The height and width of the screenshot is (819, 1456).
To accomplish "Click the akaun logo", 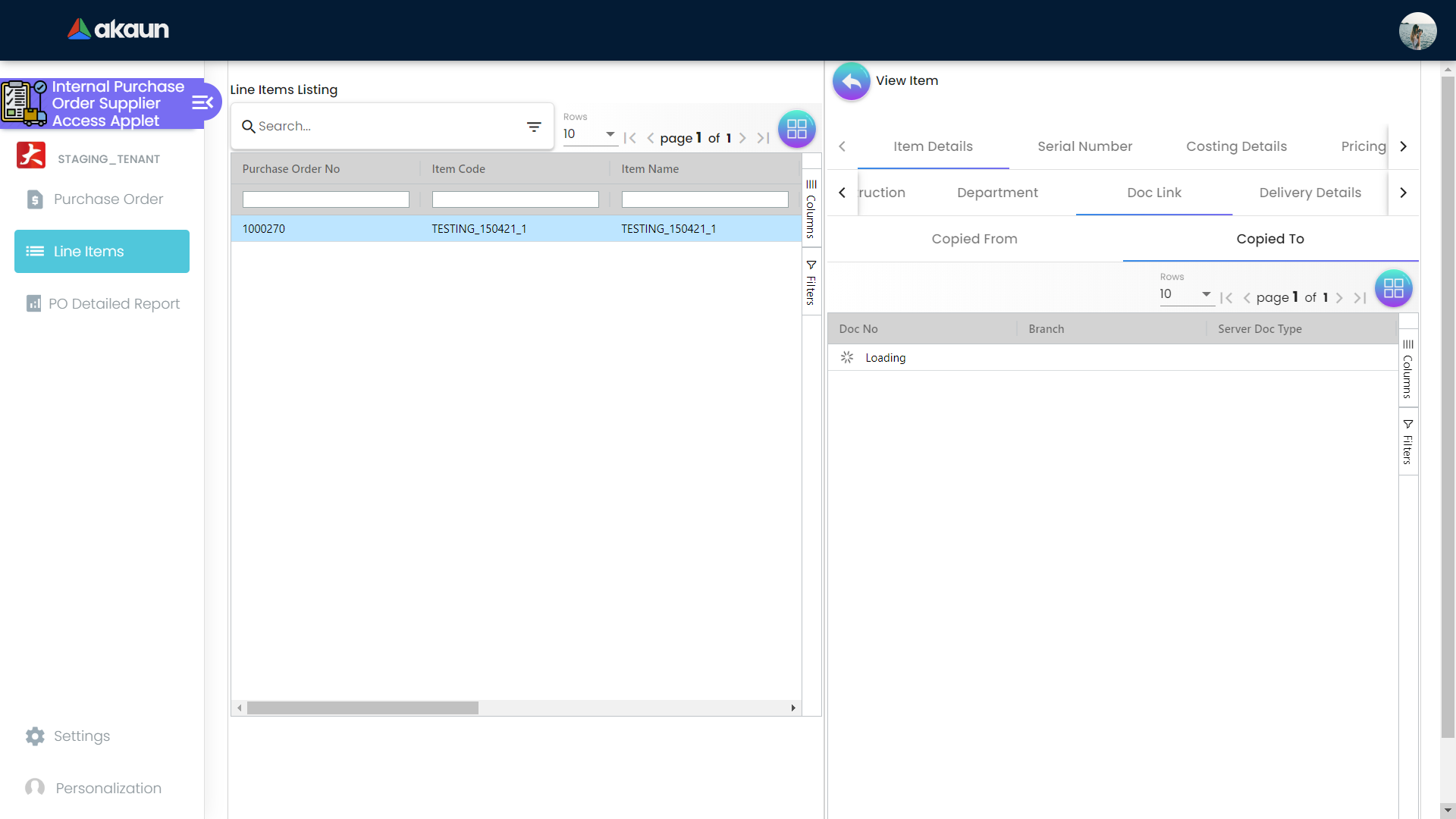I will (x=118, y=30).
